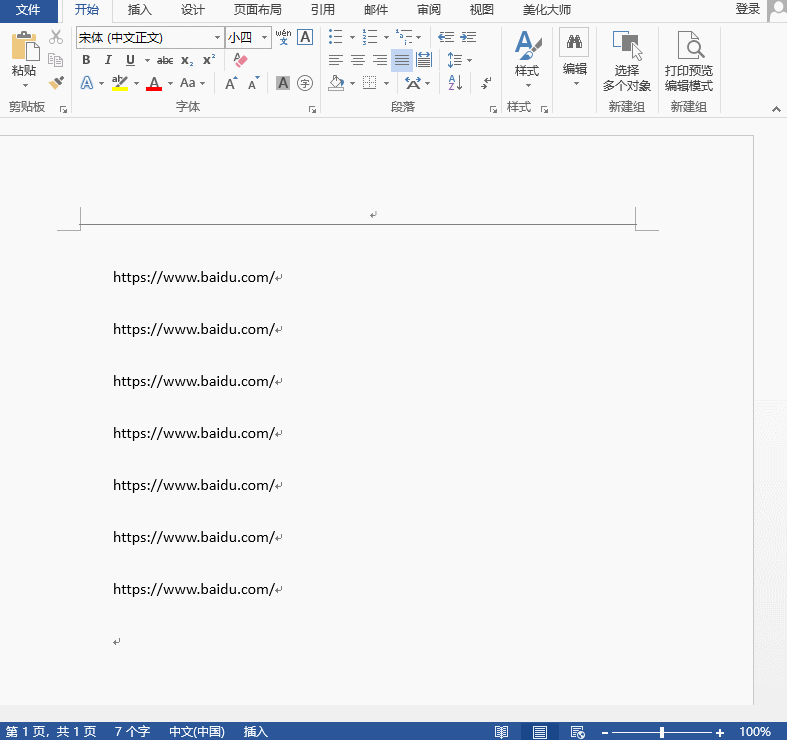Open Print Preview Edit Mode

click(689, 62)
